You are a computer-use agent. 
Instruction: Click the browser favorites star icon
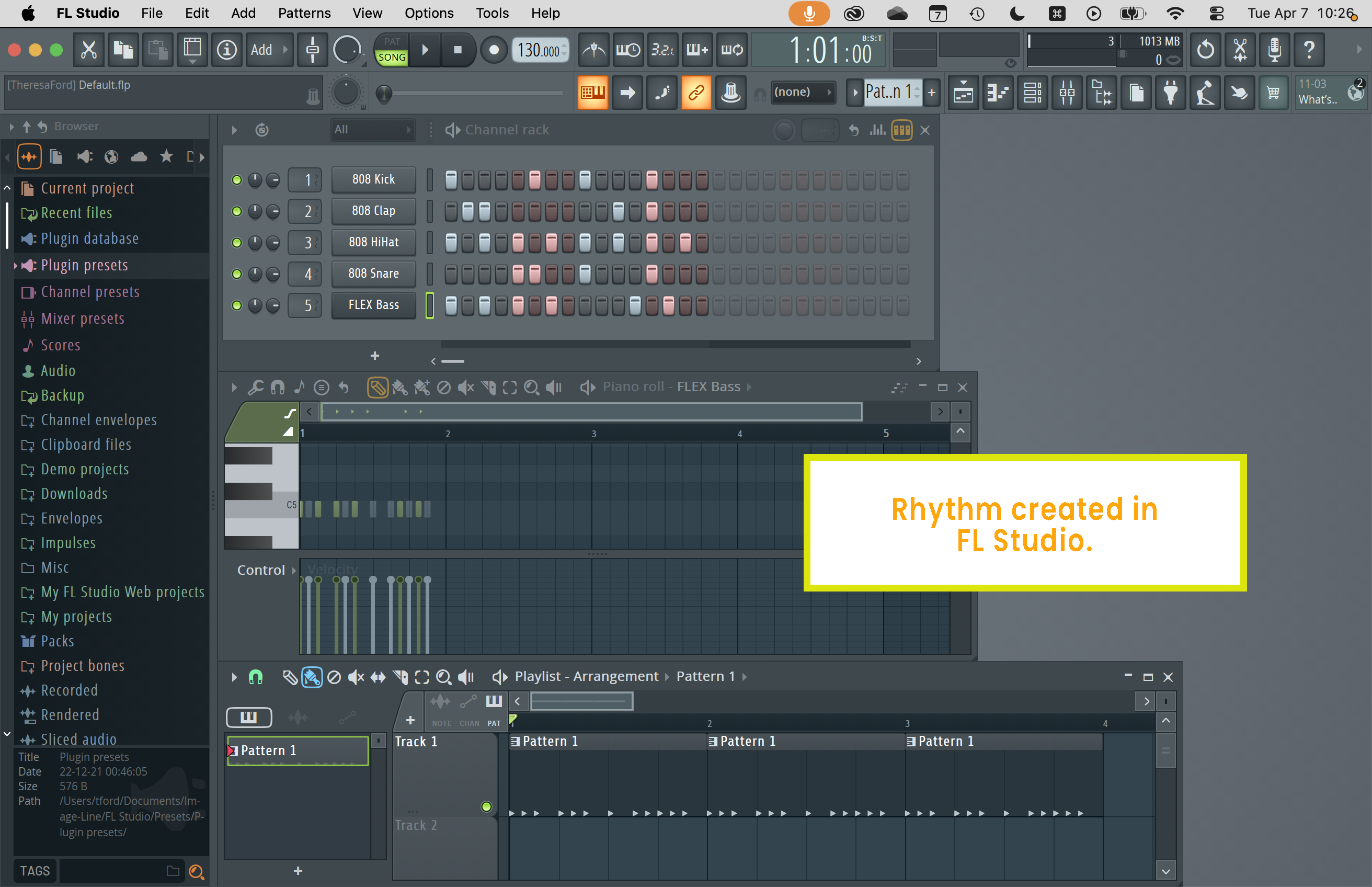coord(166,157)
